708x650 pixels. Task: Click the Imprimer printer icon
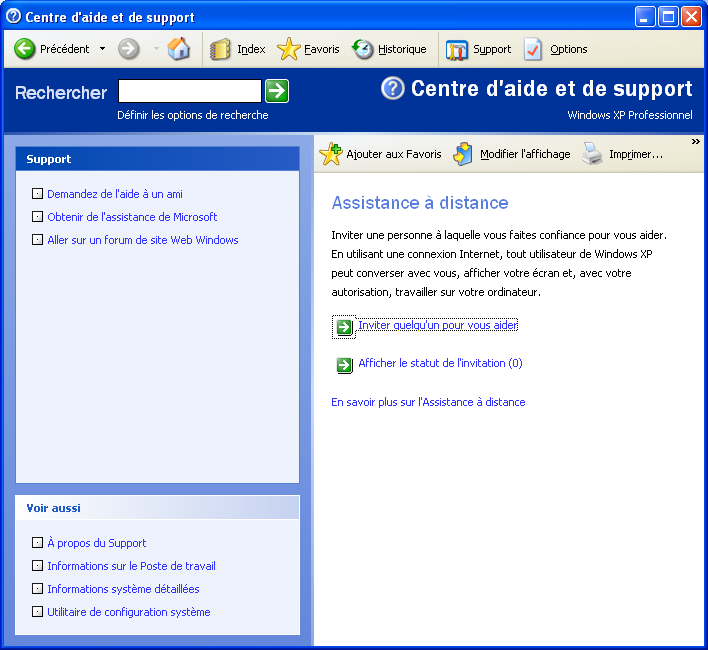click(x=592, y=153)
